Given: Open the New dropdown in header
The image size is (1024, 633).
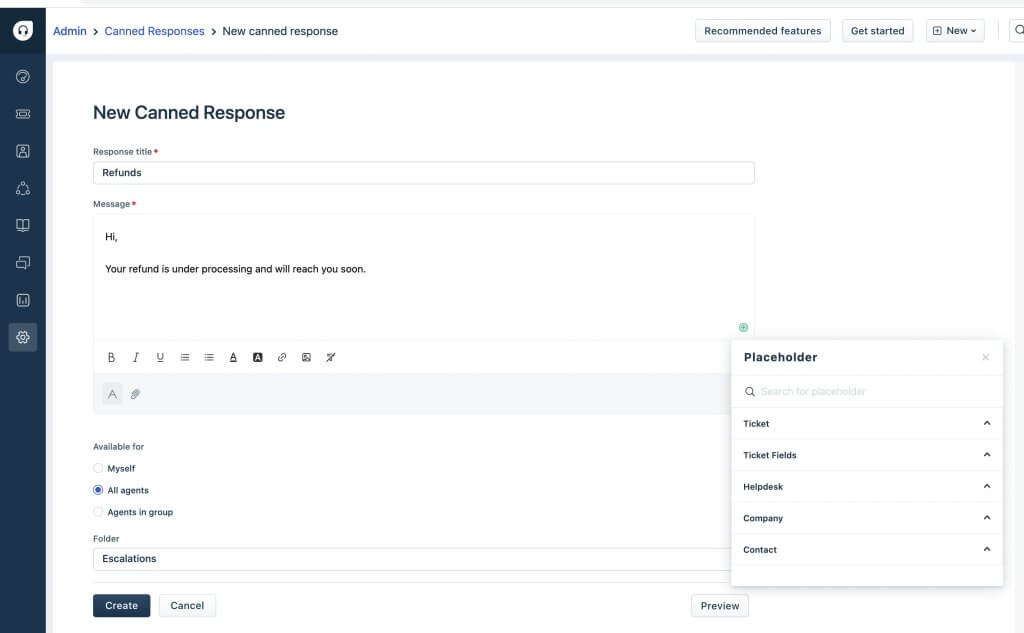Looking at the screenshot, I should [954, 31].
